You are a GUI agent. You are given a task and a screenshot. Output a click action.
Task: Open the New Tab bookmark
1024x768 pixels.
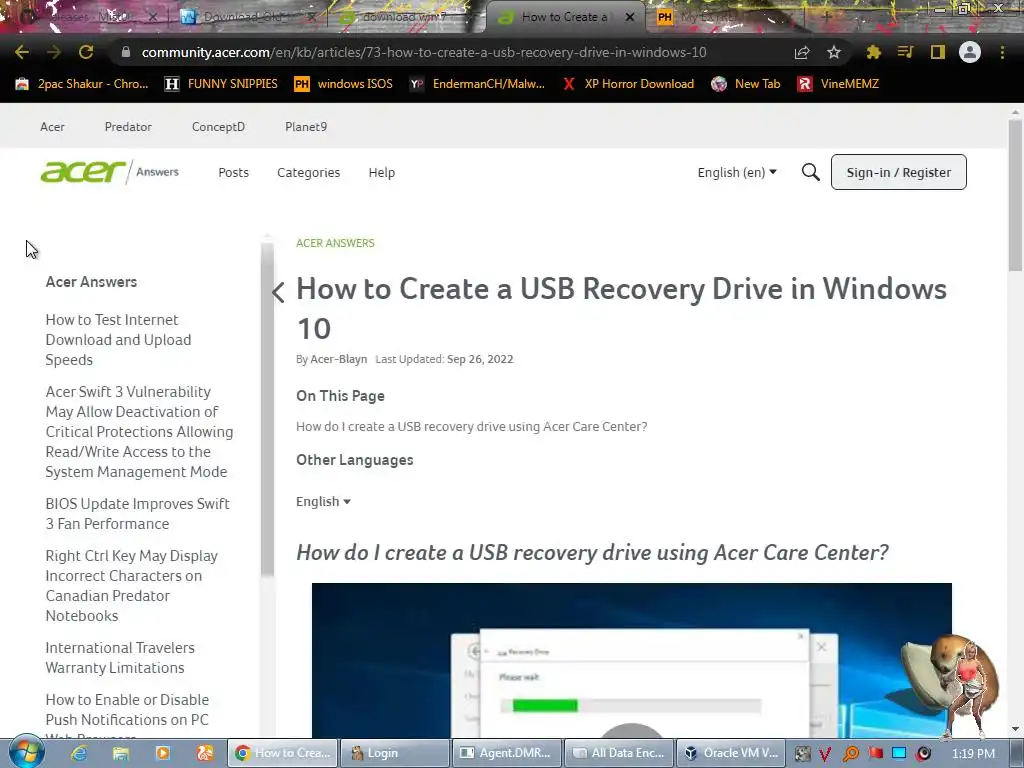click(746, 84)
